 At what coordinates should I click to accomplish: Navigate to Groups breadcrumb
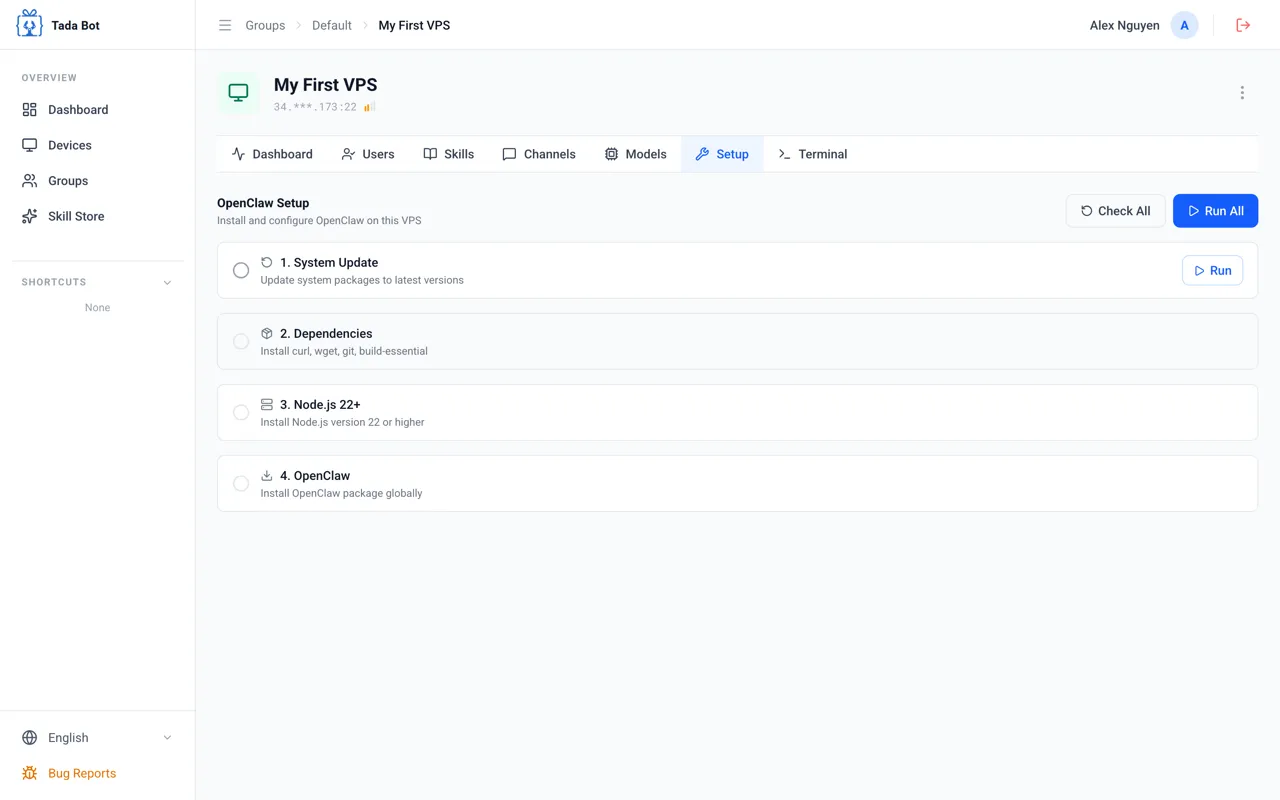[265, 25]
